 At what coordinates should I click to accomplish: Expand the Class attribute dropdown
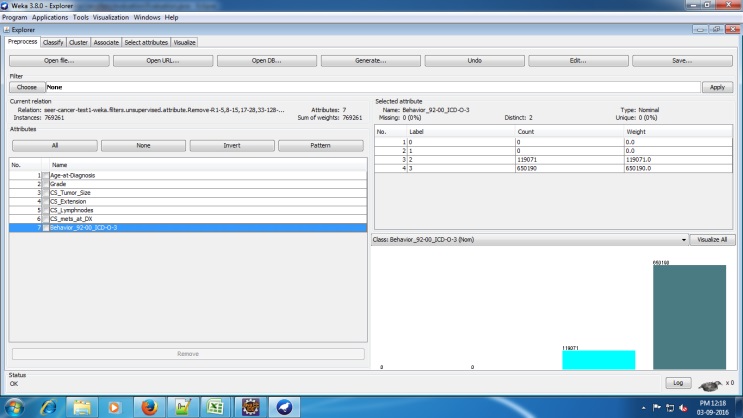click(x=683, y=240)
